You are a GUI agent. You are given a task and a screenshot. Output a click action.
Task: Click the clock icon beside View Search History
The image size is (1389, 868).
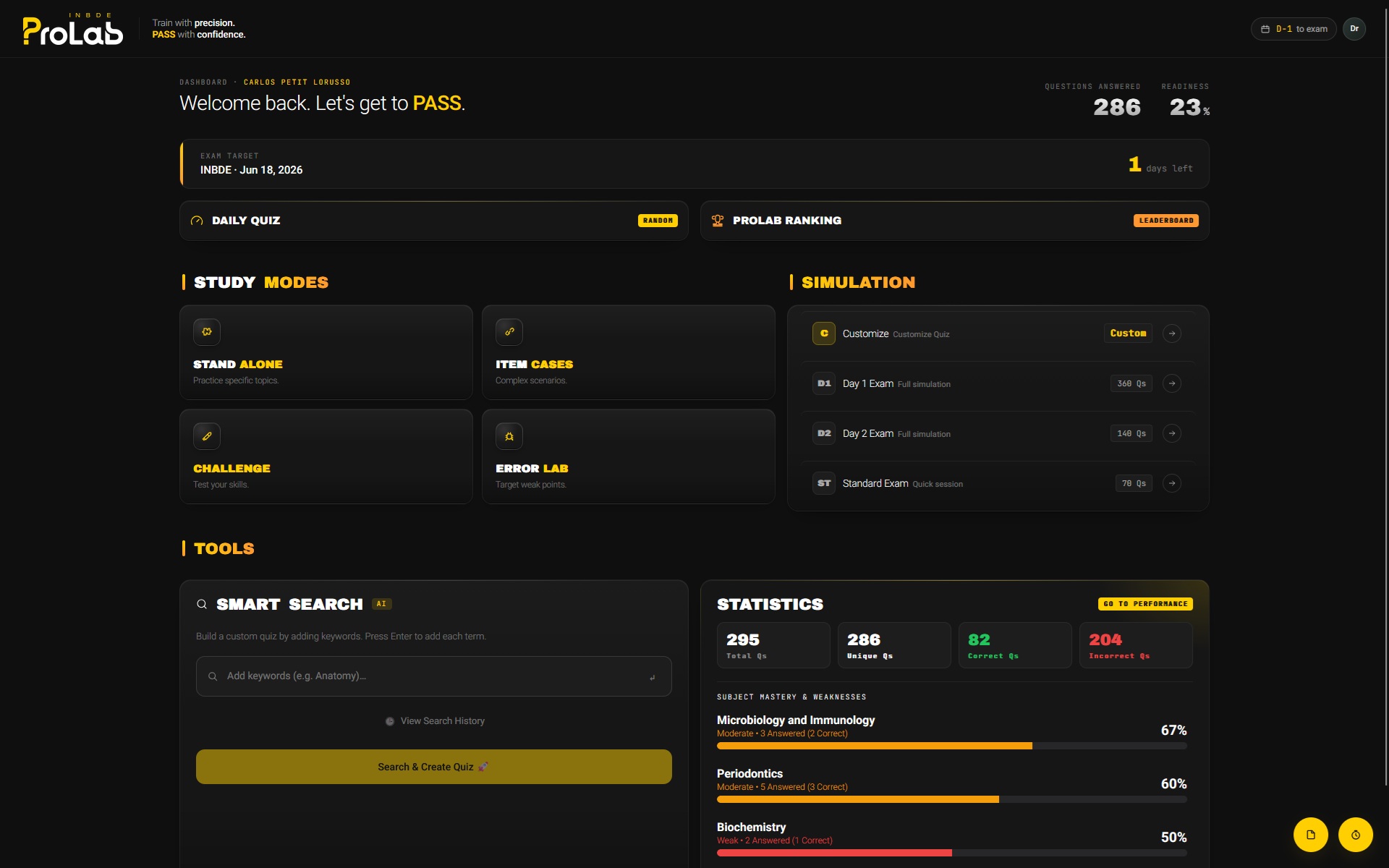click(x=390, y=721)
